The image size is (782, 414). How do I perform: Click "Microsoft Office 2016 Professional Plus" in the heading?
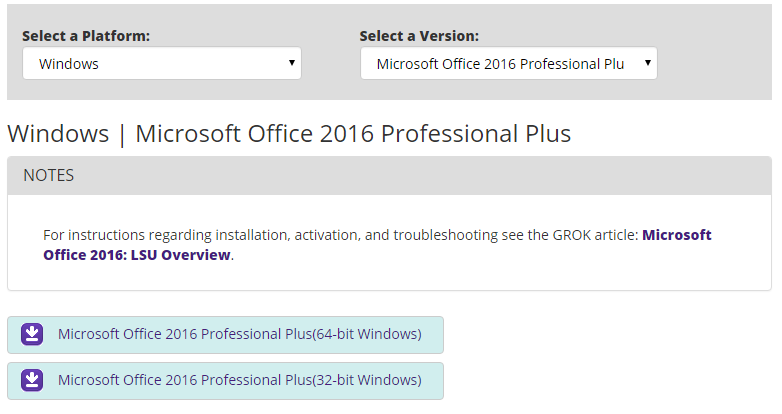tap(353, 133)
